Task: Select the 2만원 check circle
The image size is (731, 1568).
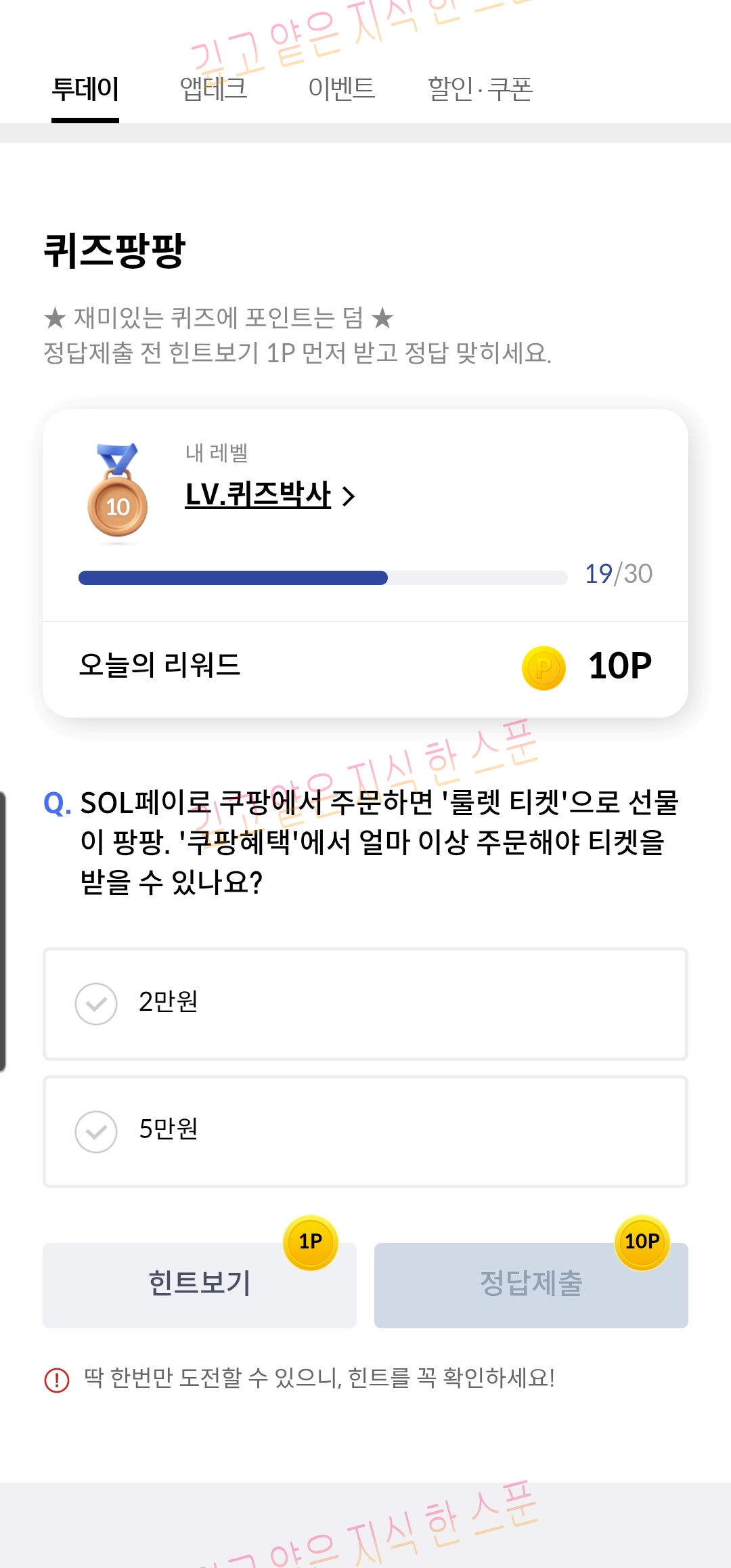Action: 96,1004
